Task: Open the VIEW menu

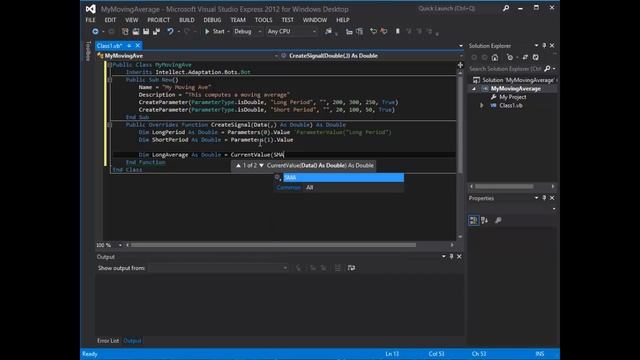Action: pos(131,20)
